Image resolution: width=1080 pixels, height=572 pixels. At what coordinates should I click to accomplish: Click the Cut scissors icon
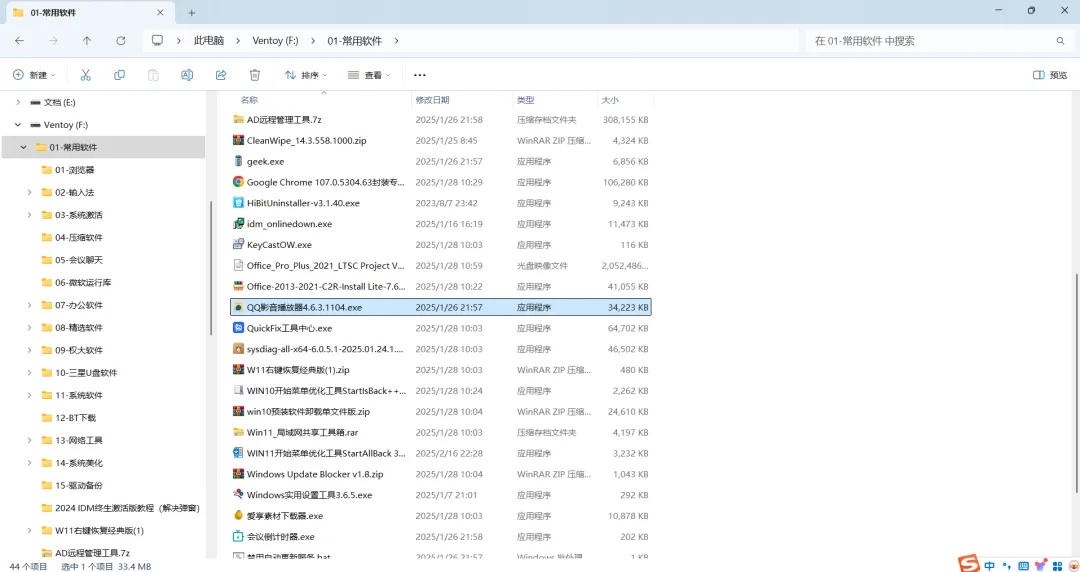pos(86,75)
